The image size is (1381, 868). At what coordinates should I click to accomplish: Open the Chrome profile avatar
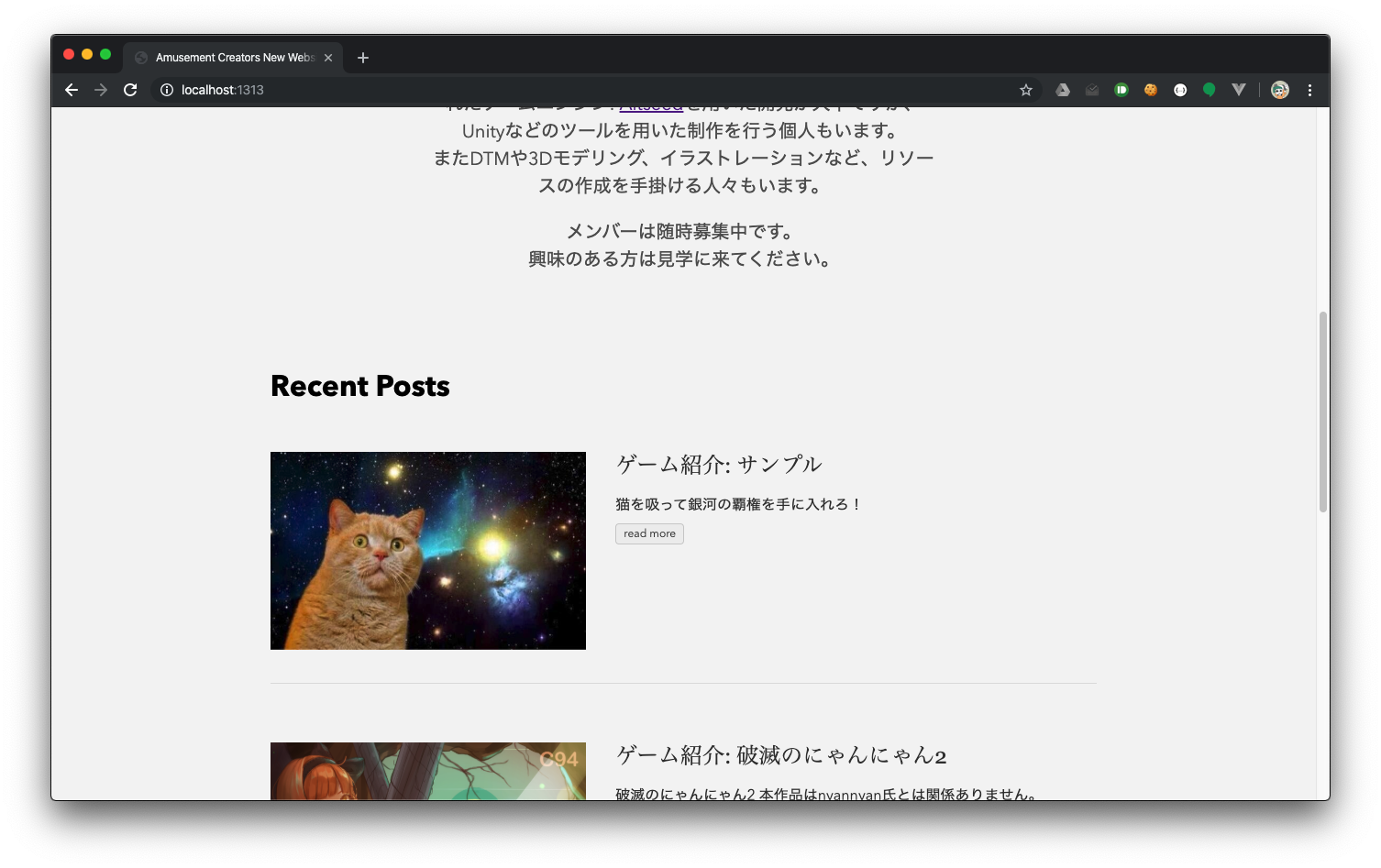1280,90
